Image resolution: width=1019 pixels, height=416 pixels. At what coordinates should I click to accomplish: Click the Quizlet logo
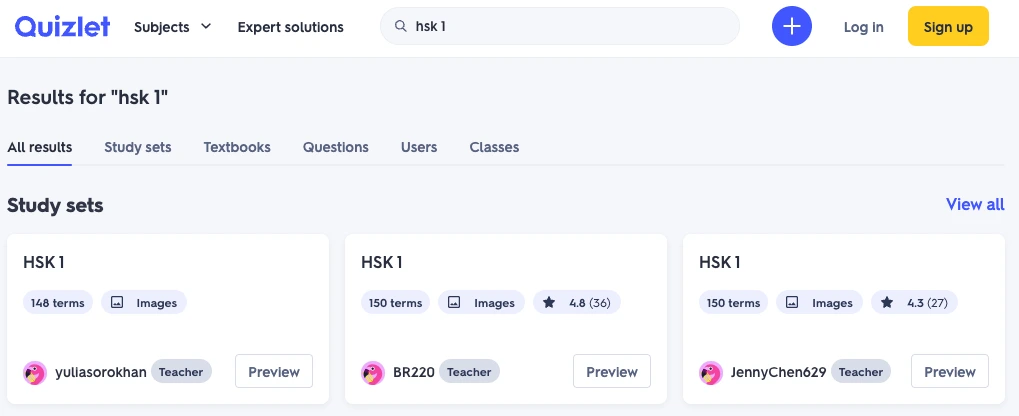coord(62,27)
